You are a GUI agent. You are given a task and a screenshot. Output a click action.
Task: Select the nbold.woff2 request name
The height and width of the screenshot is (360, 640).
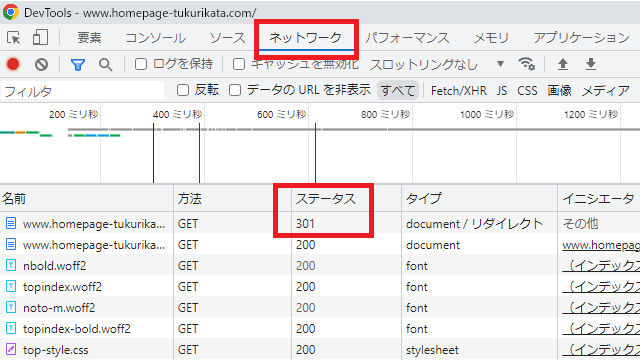[55, 266]
